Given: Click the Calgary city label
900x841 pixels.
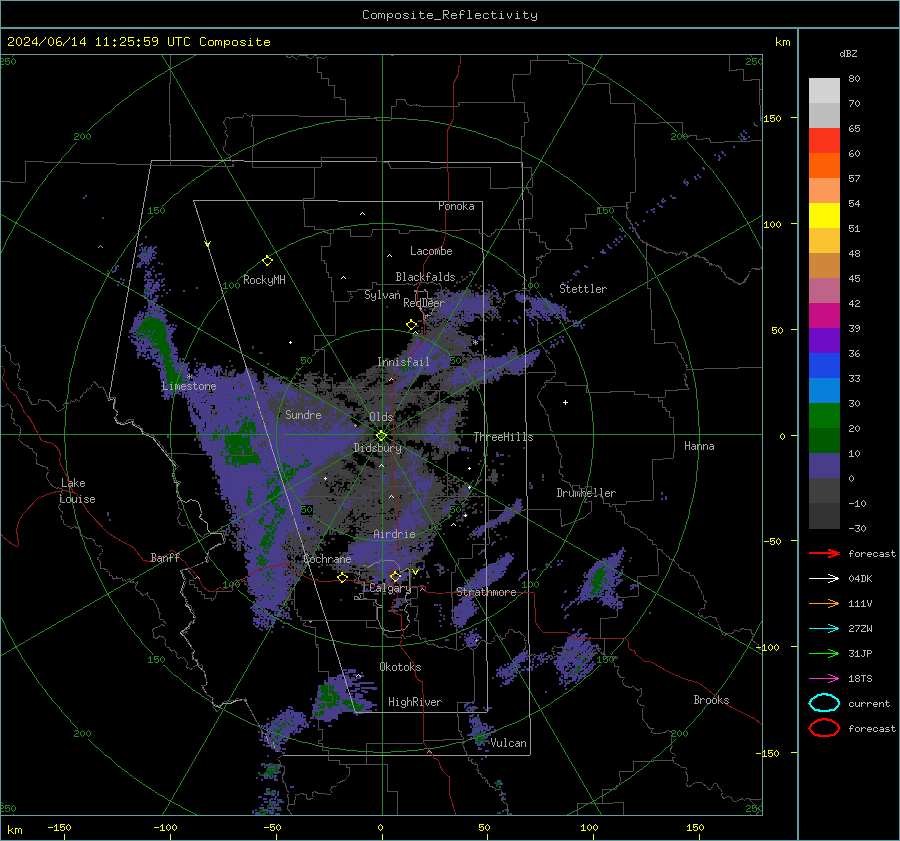Looking at the screenshot, I should pos(390,588).
